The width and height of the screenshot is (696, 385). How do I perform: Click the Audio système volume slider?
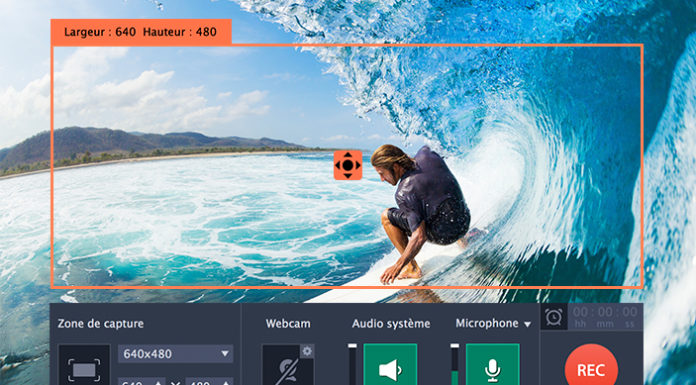pyautogui.click(x=352, y=365)
